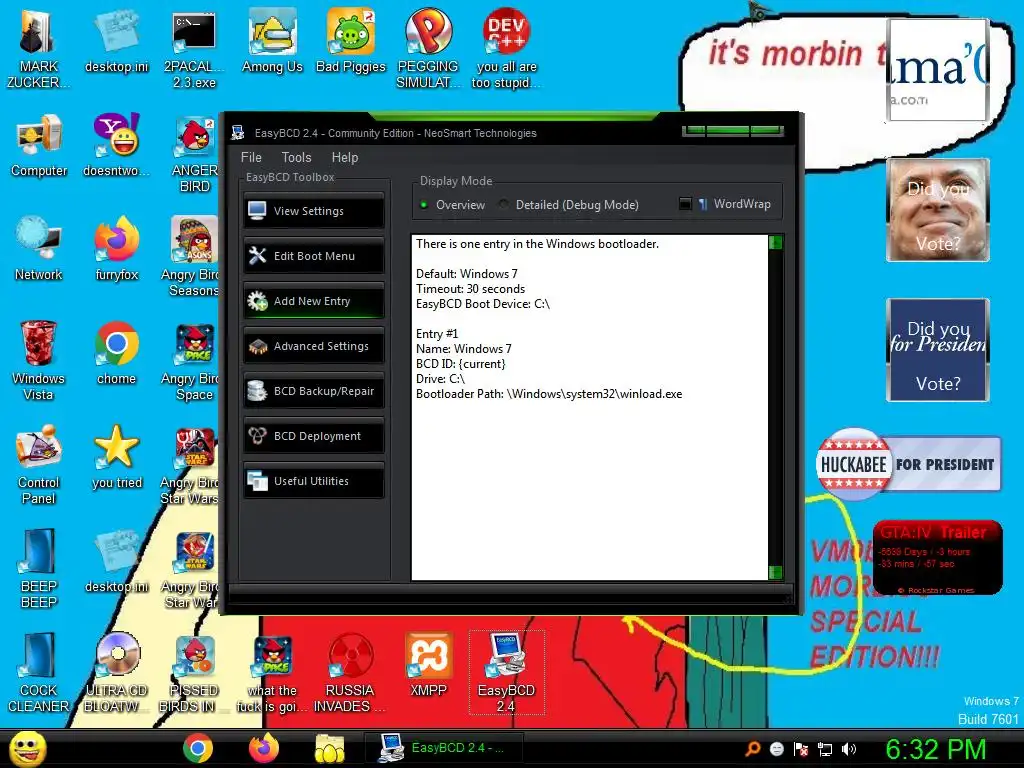Viewport: 1024px width, 768px height.
Task: Click the GTA:IV Trailer countdown gadget
Action: pos(937,557)
